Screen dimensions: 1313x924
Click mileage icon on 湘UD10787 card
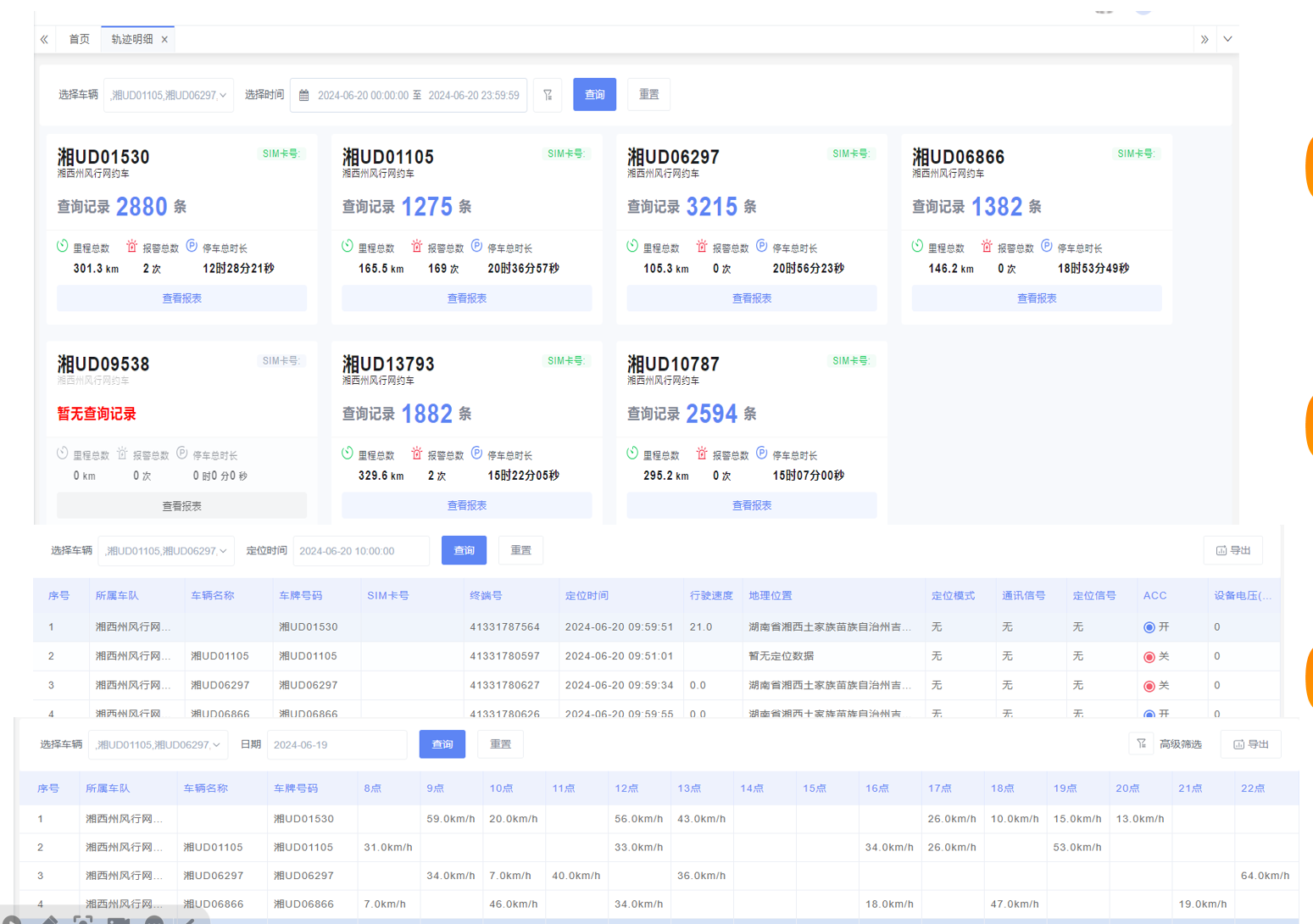tap(631, 453)
